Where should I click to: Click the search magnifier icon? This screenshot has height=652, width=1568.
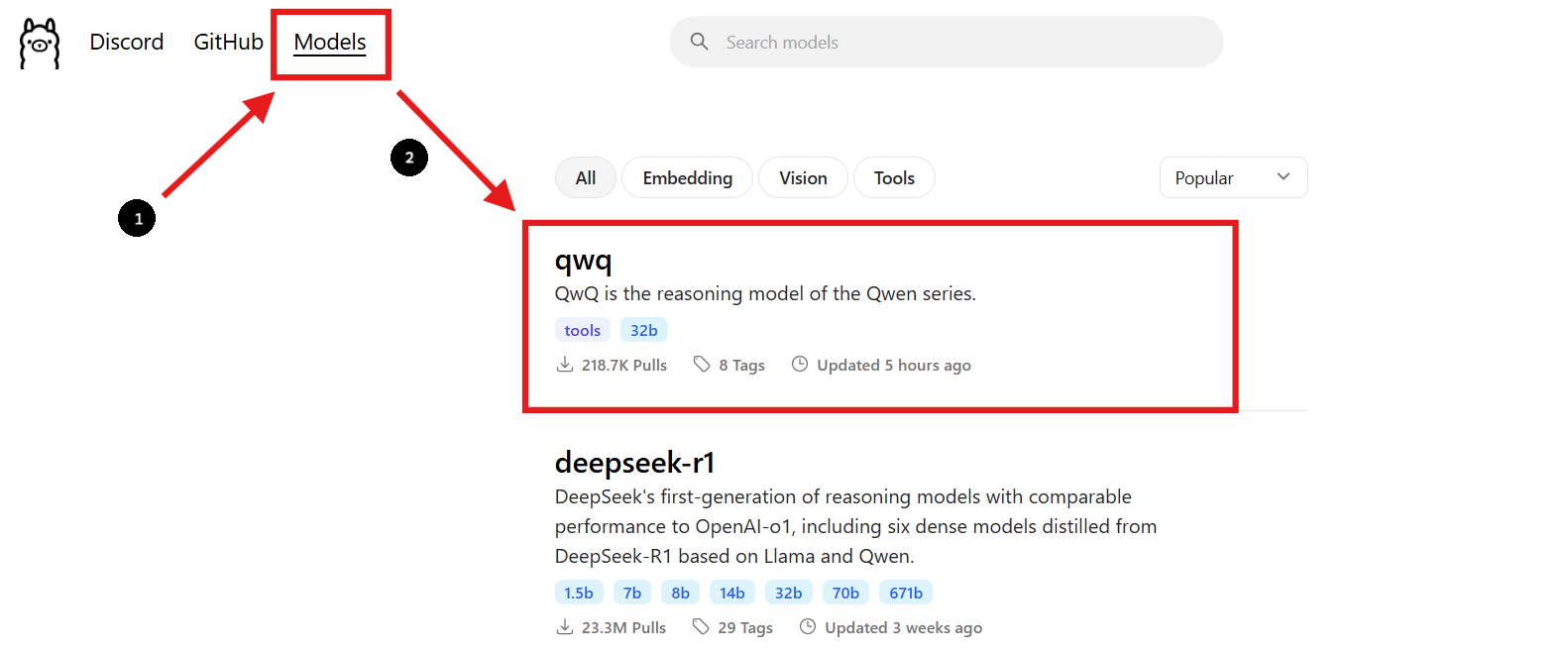(x=700, y=42)
